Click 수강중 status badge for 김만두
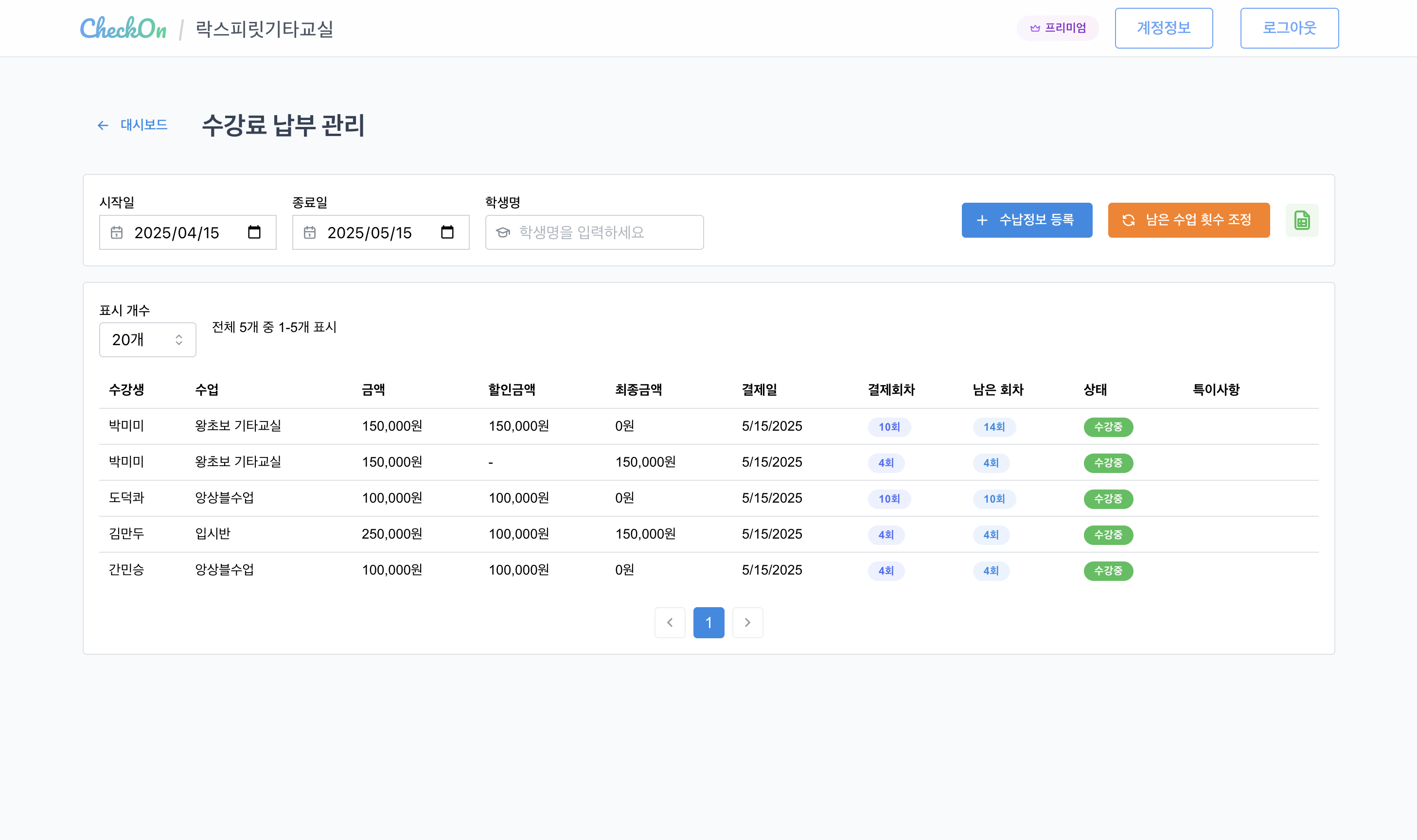This screenshot has height=840, width=1417. click(x=1108, y=535)
